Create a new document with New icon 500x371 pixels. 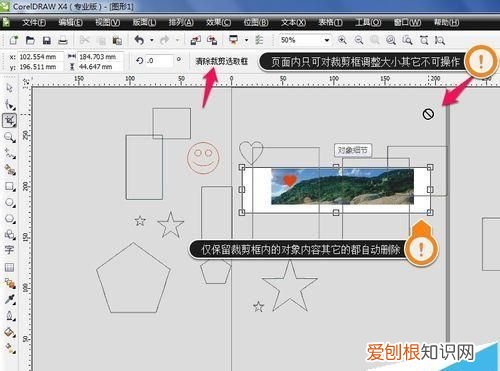[13, 40]
